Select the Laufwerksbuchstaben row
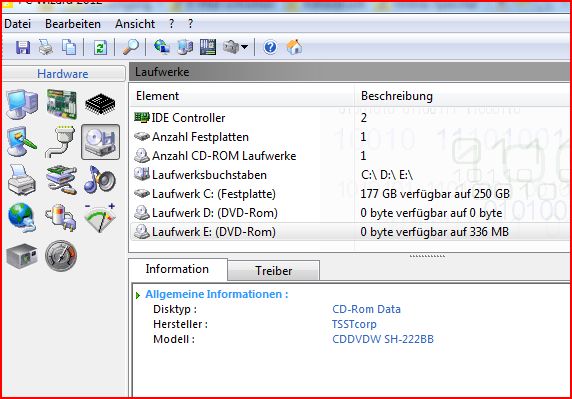The height and width of the screenshot is (399, 572). (350, 175)
